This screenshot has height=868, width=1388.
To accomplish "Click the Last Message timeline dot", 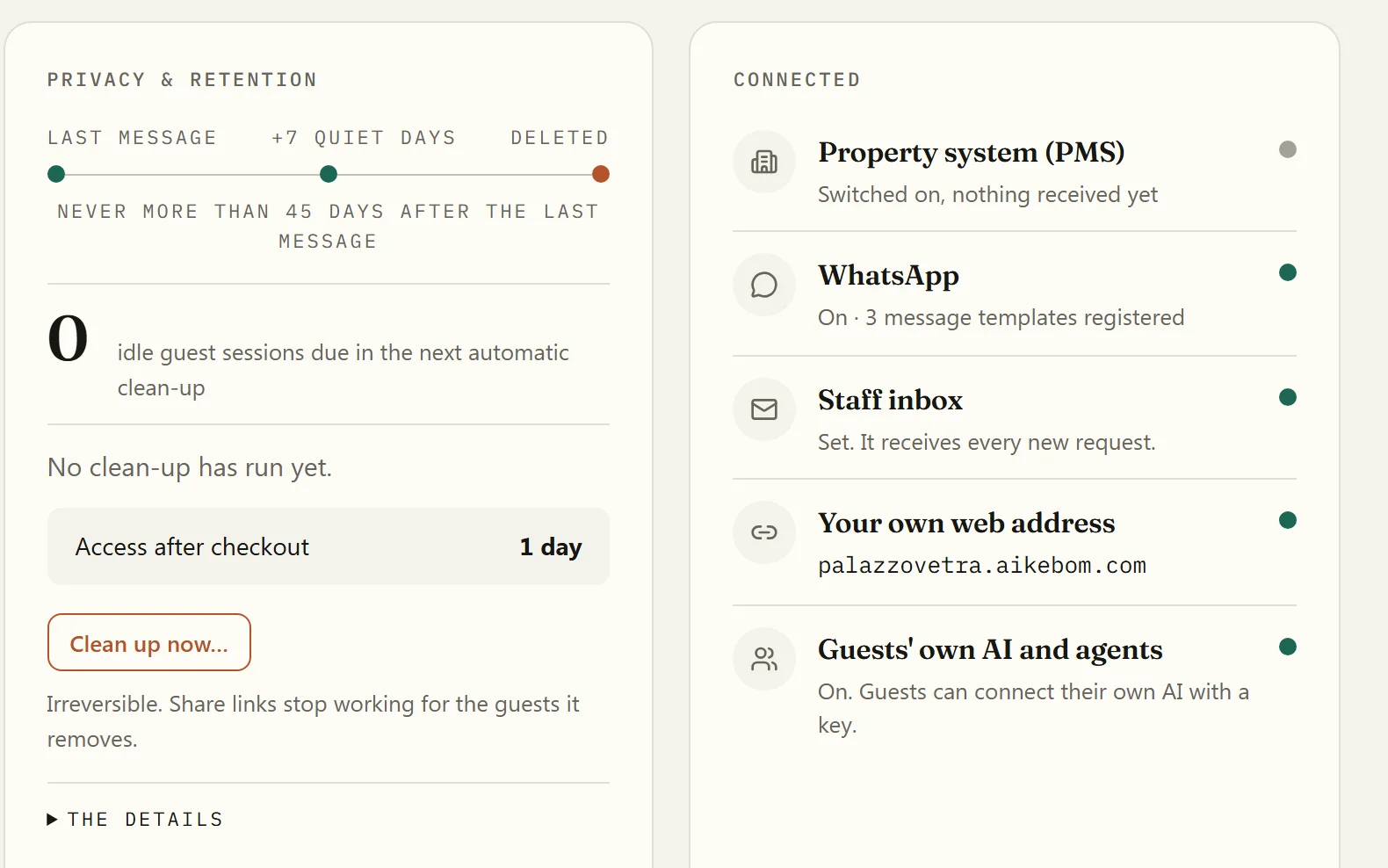I will [56, 174].
